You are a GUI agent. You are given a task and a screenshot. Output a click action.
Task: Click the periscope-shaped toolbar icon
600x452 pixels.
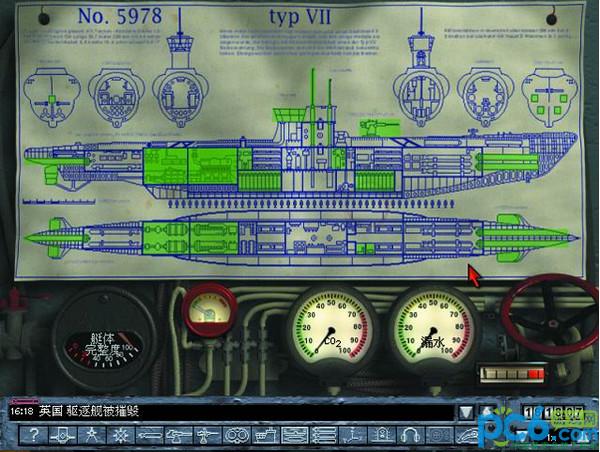click(x=353, y=436)
